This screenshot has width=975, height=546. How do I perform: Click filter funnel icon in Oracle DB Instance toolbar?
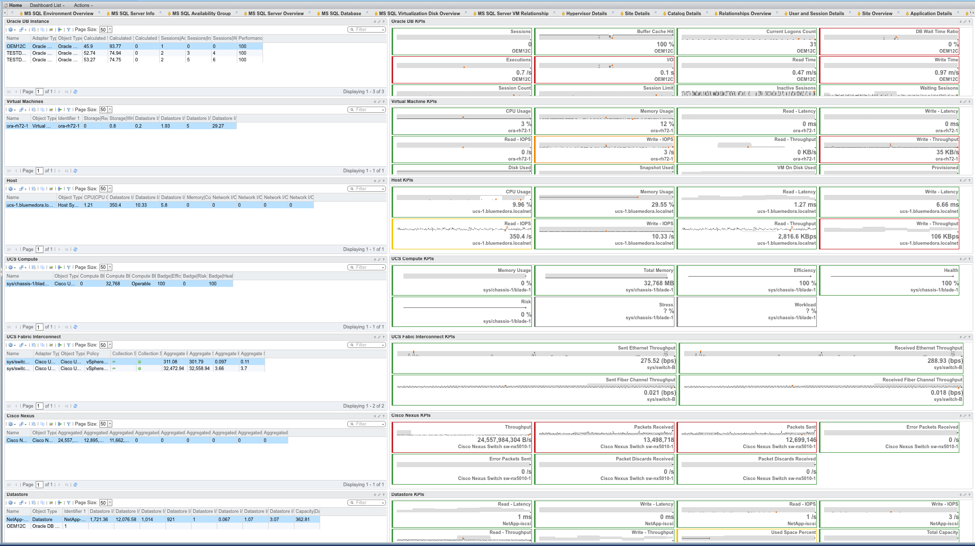point(69,30)
